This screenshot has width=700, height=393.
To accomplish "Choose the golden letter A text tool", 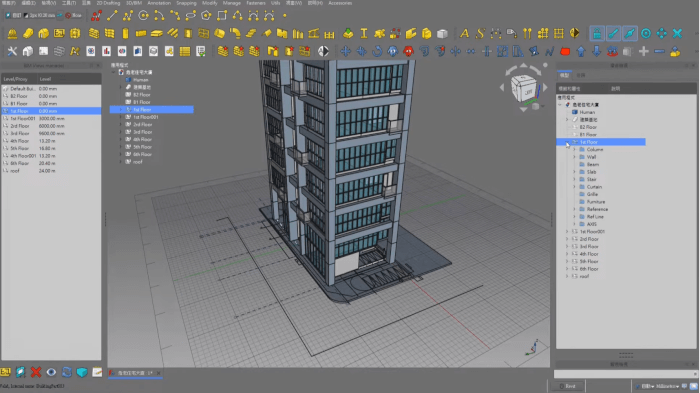I will point(464,33).
